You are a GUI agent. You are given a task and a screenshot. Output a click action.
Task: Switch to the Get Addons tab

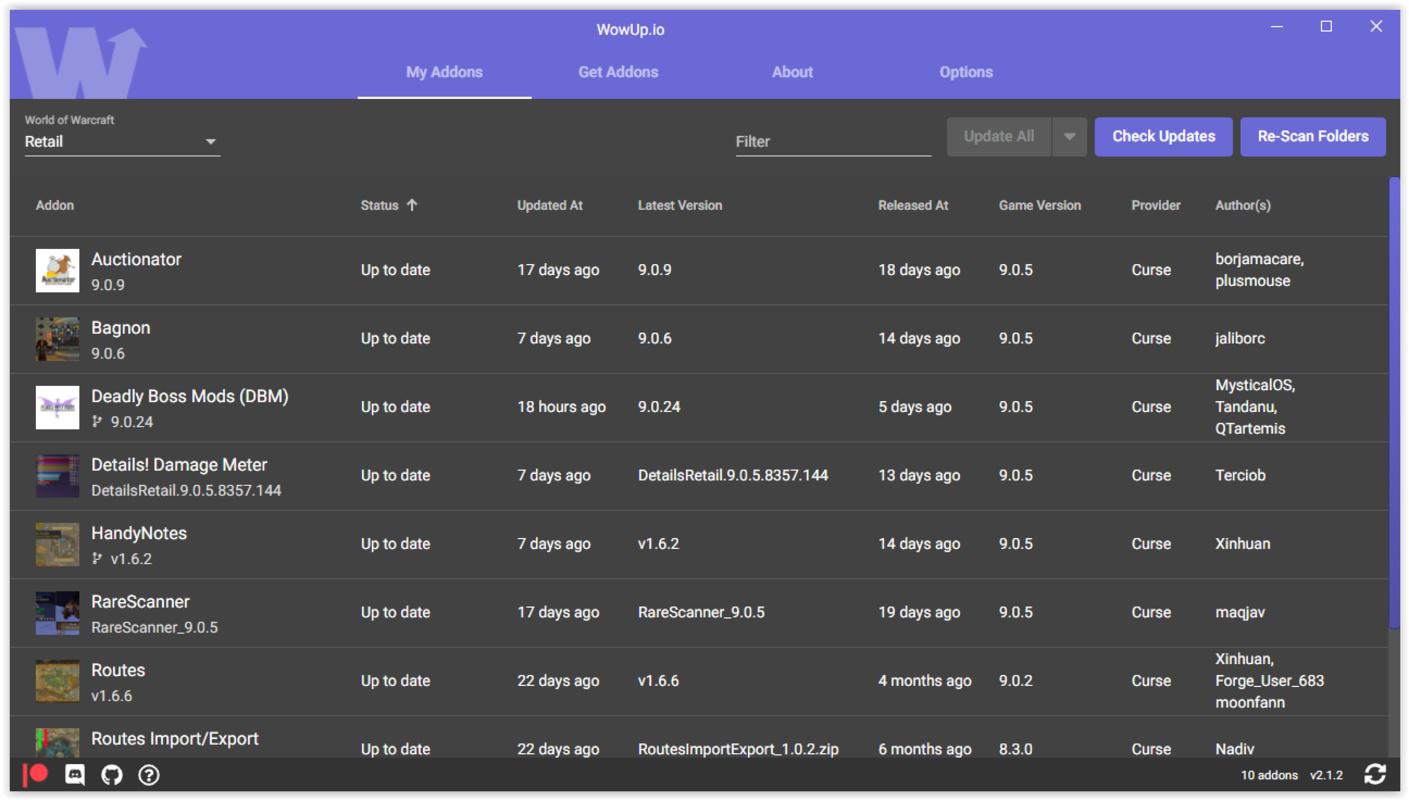[x=618, y=72]
